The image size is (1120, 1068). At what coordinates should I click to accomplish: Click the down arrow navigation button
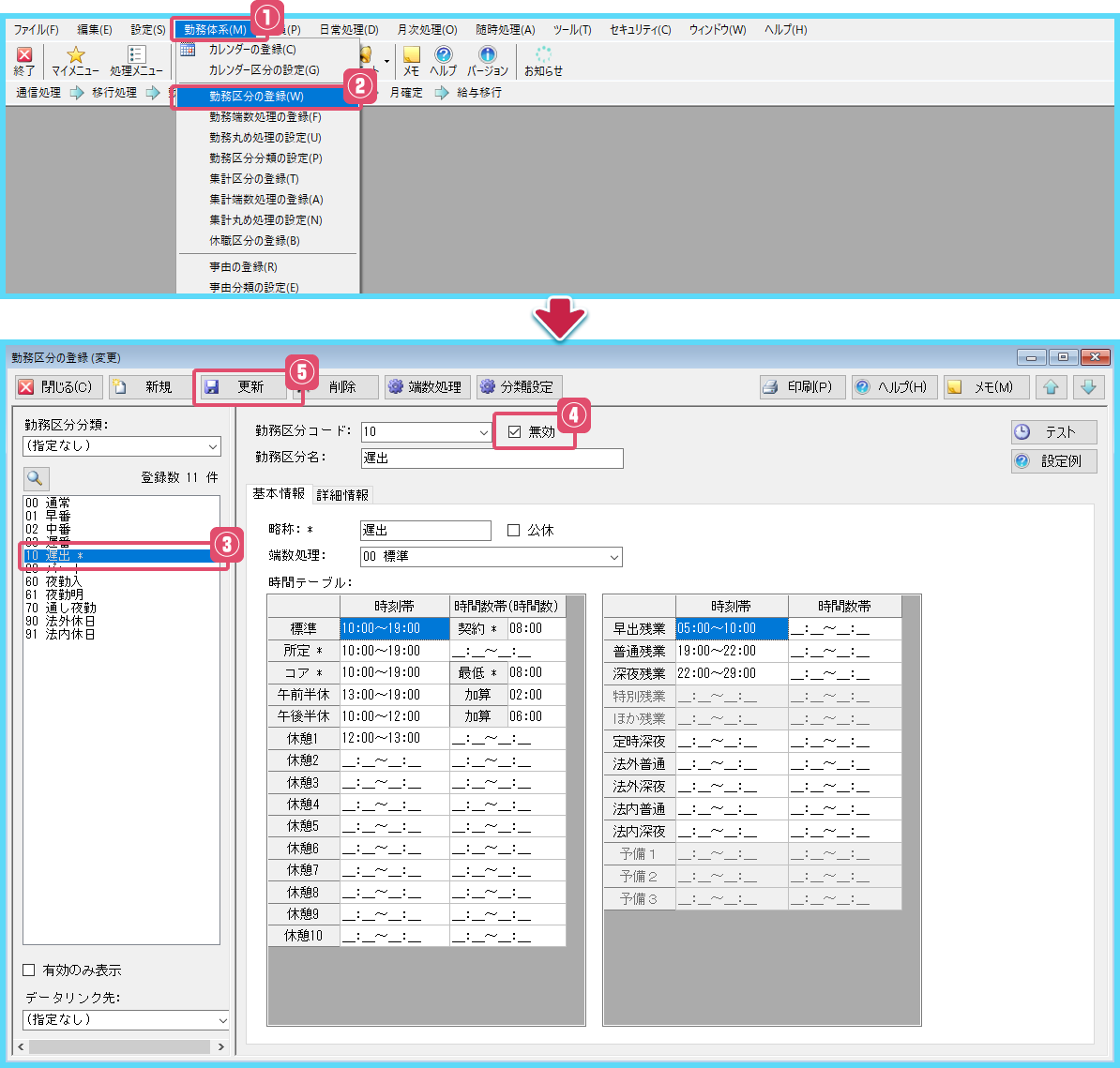(1088, 387)
